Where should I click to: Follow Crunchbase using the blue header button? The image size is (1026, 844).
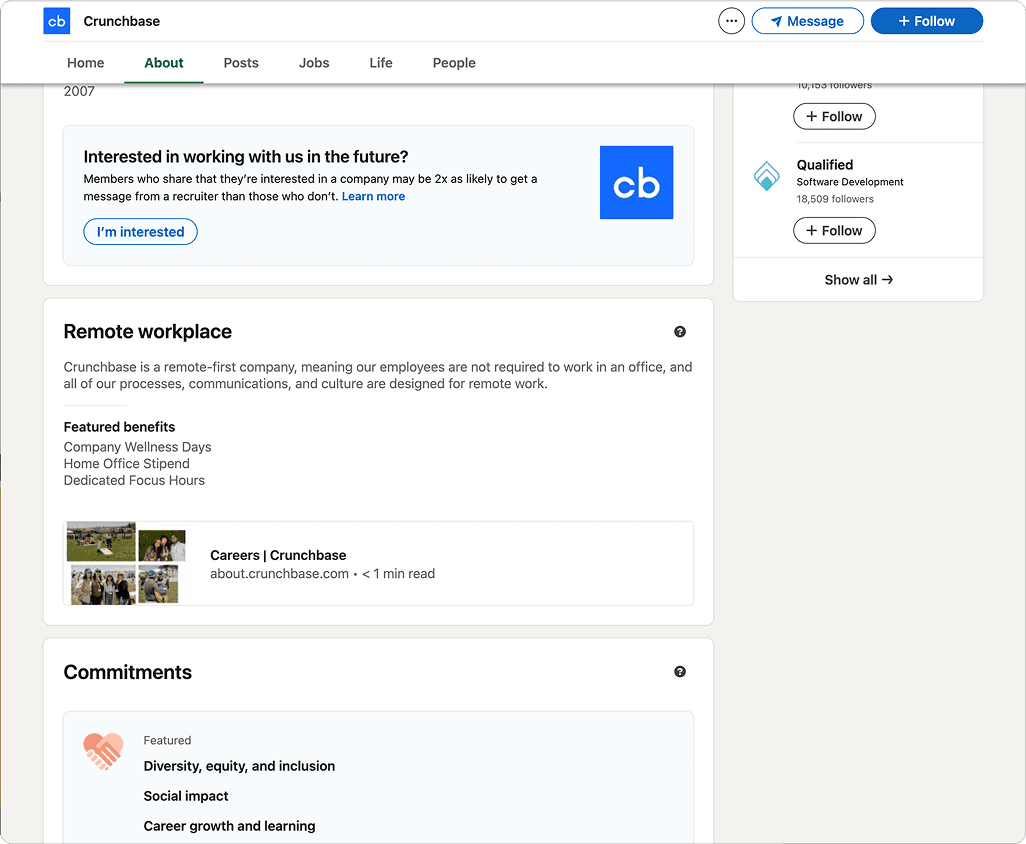[926, 21]
